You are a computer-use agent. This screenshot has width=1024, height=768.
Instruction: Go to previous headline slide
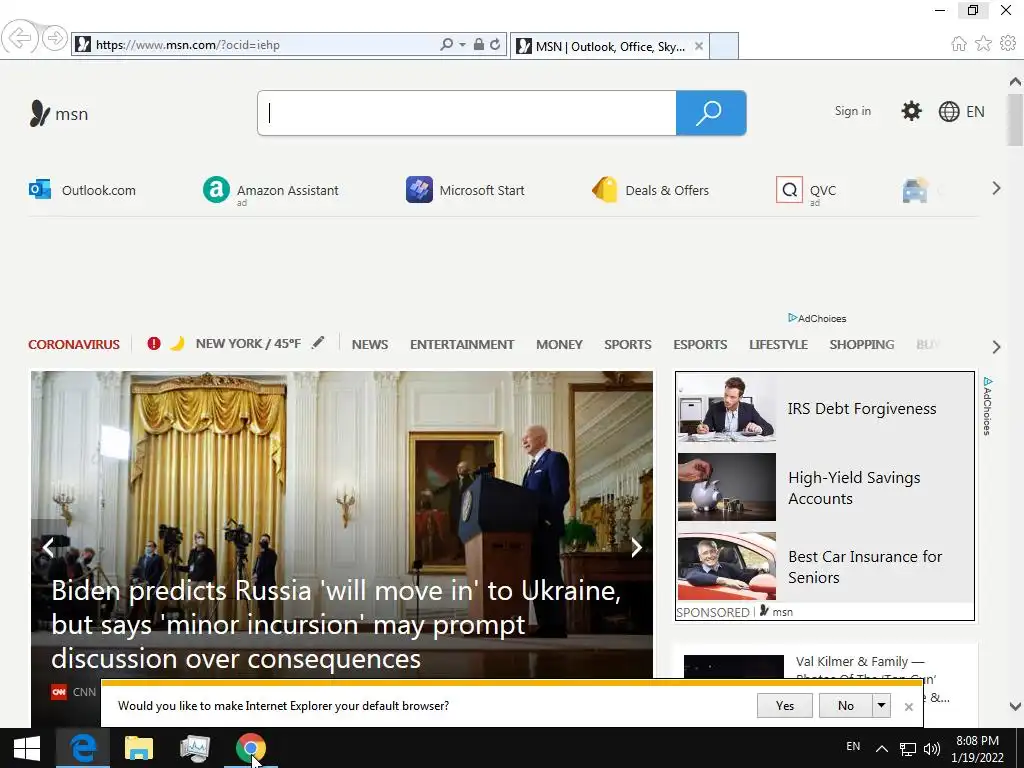pos(48,547)
